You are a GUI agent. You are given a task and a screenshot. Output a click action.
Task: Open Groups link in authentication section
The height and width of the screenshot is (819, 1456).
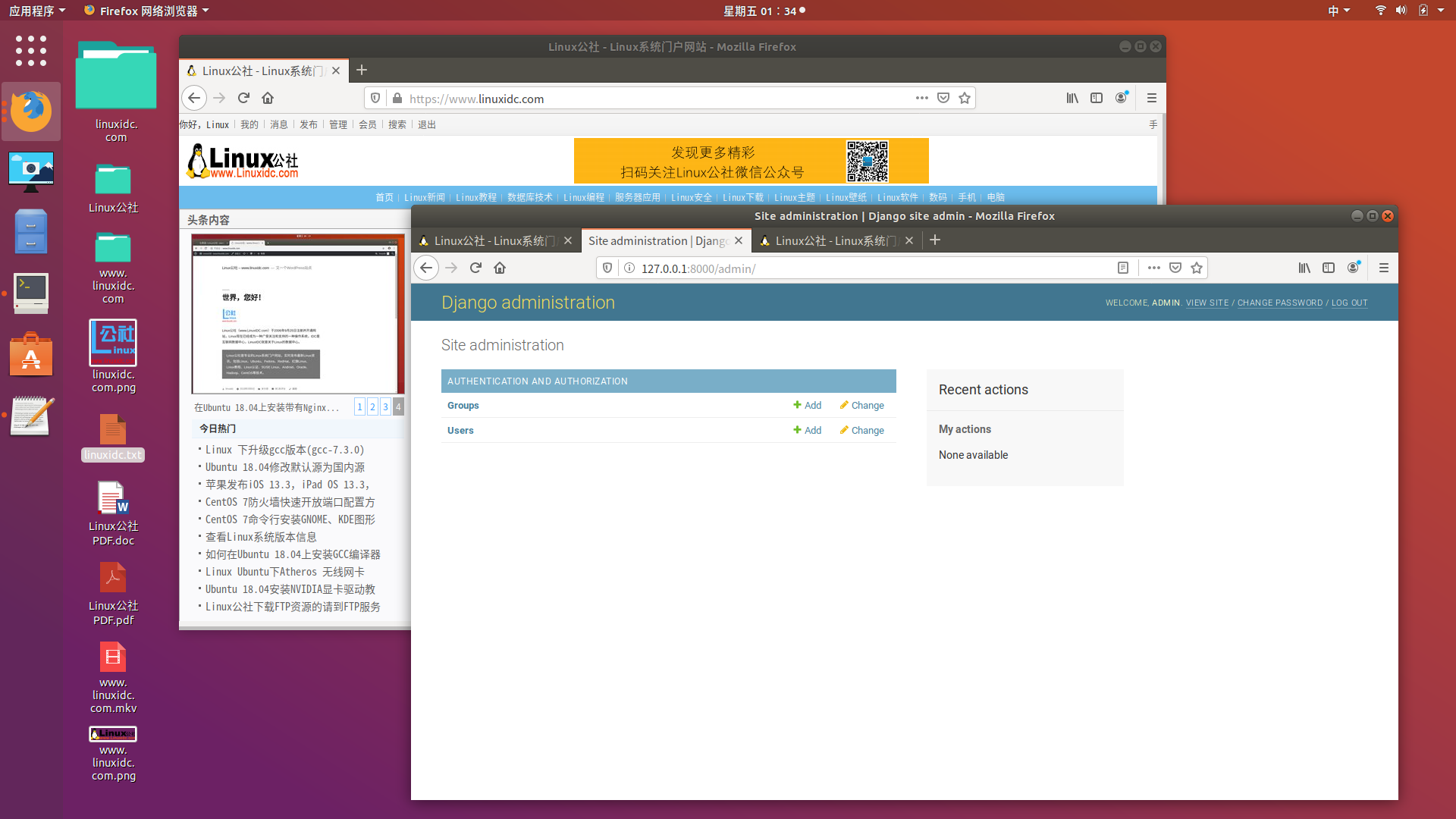[463, 406]
